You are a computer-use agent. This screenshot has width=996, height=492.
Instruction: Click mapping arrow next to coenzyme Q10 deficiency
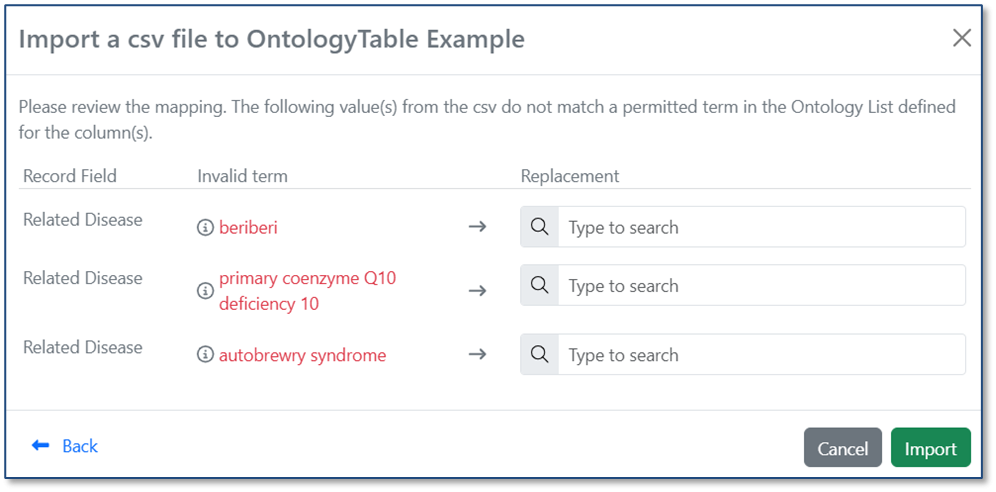pos(477,291)
